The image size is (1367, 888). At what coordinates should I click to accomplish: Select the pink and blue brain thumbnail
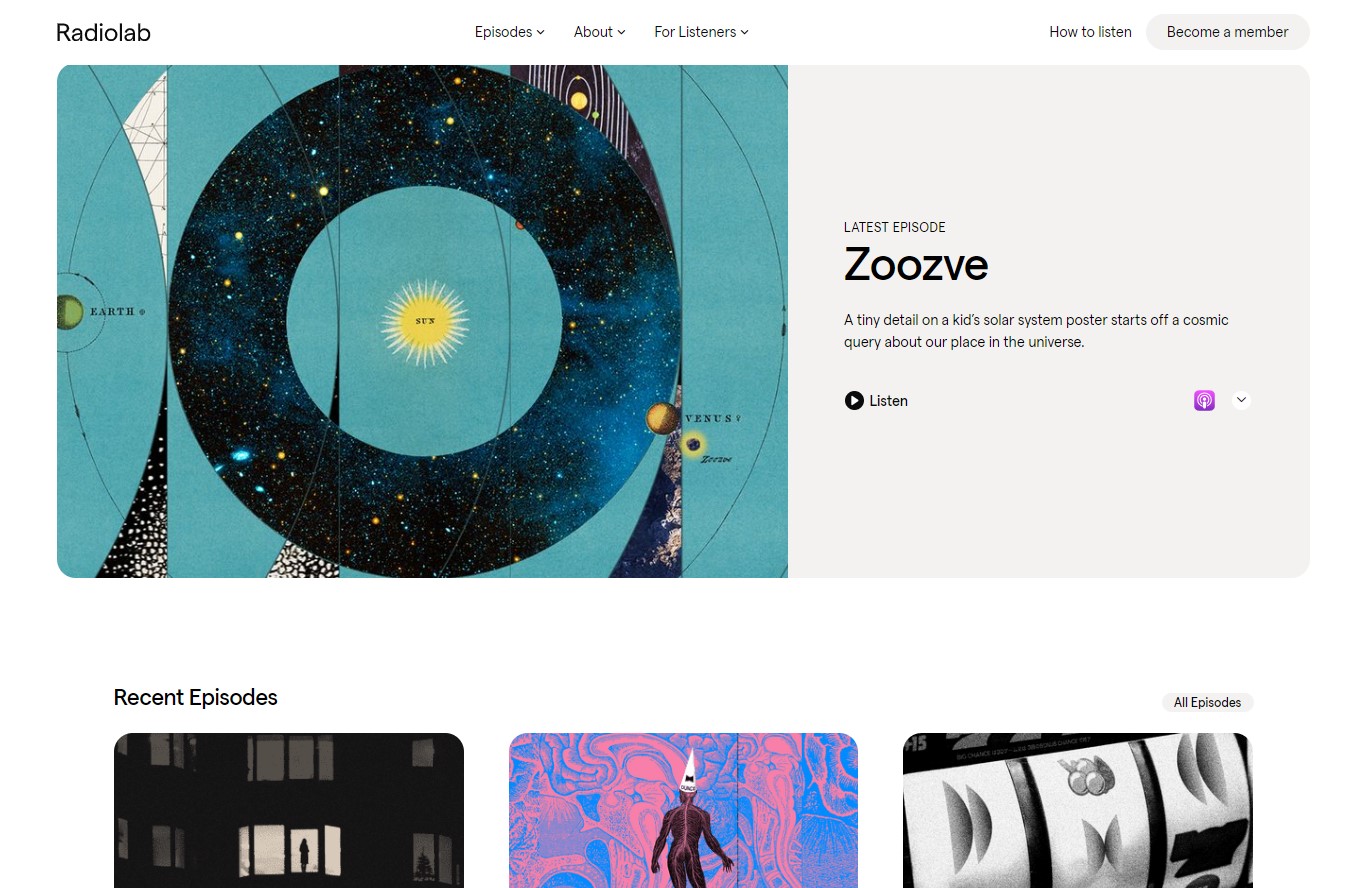point(683,810)
